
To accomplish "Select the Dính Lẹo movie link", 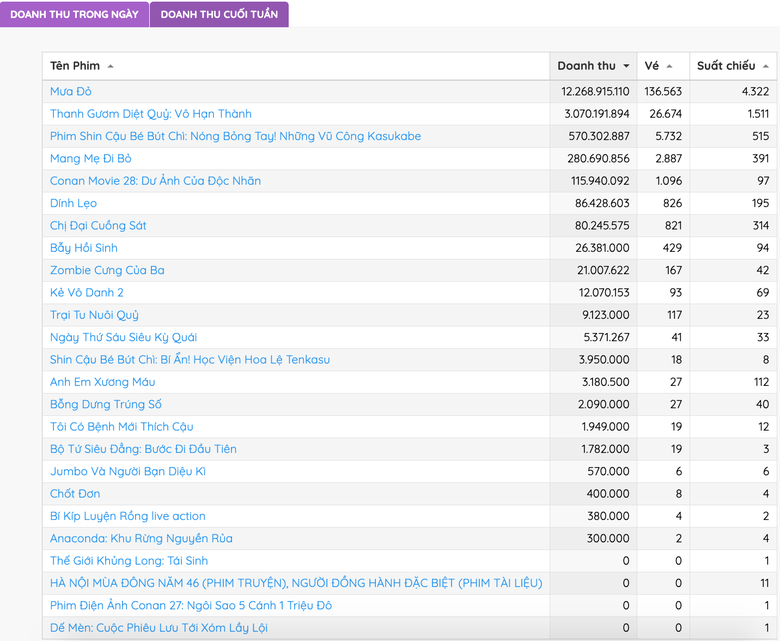I will pyautogui.click(x=74, y=203).
